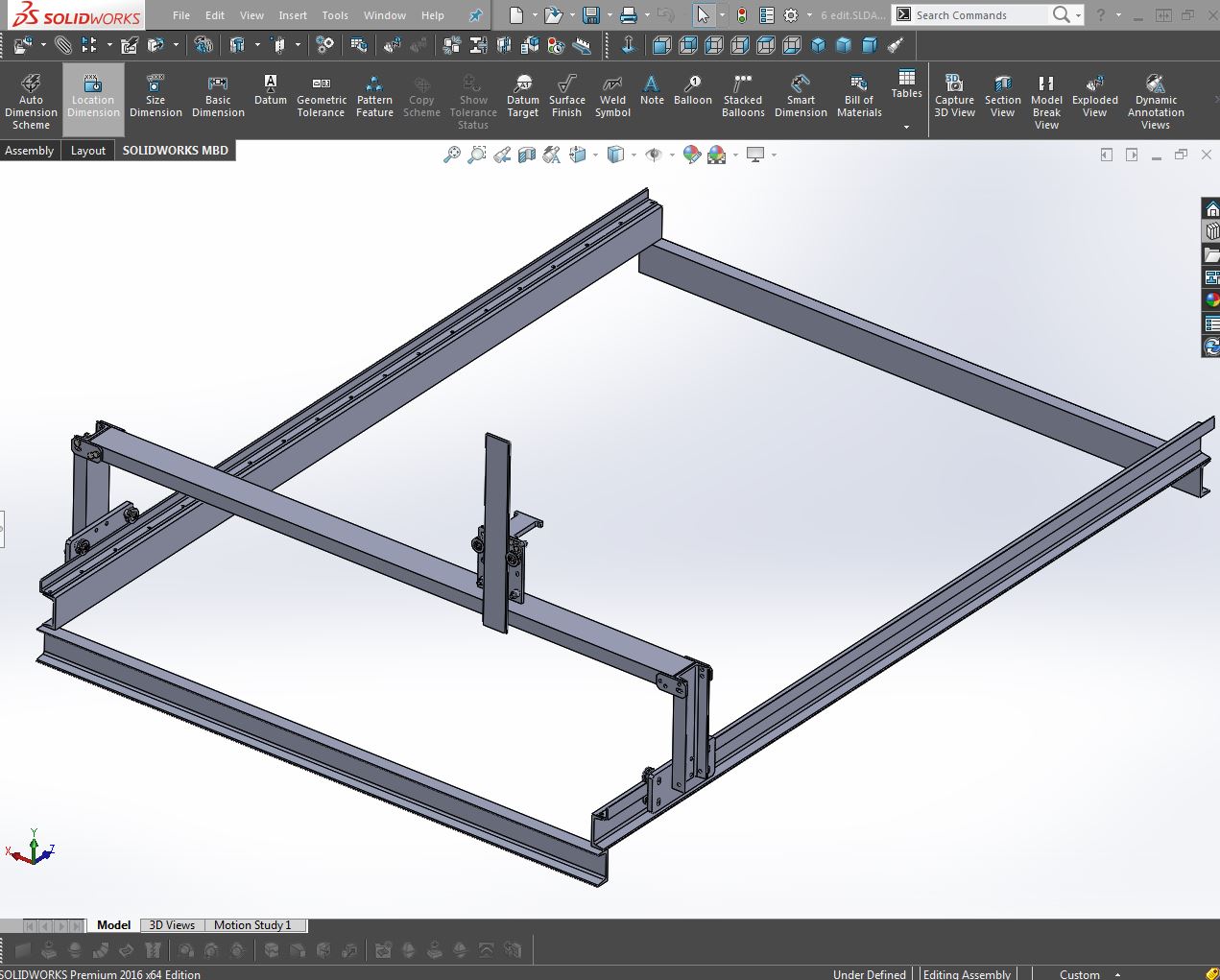Expand the Options gear dropdown arrow
Image resolution: width=1220 pixels, height=980 pixels.
pos(809,15)
